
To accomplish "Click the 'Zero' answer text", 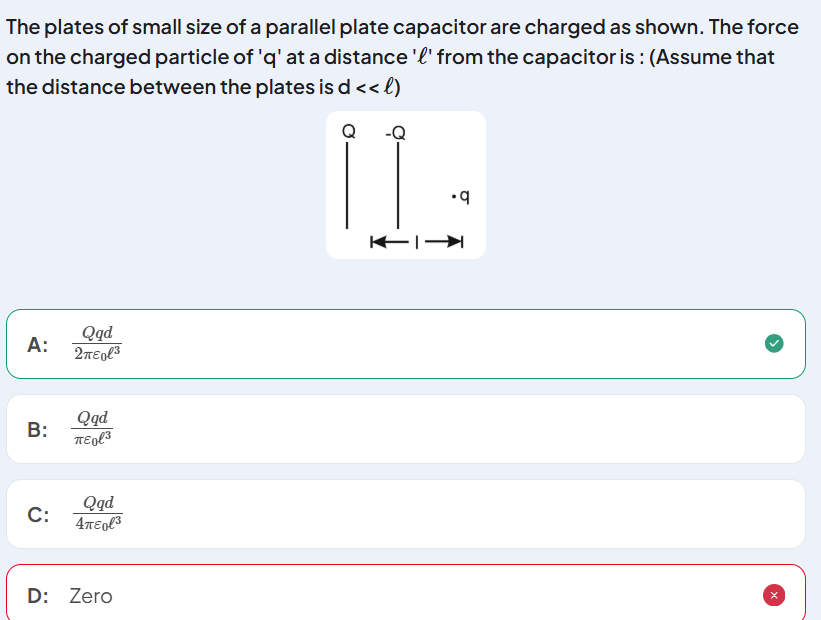I will click(x=91, y=596).
